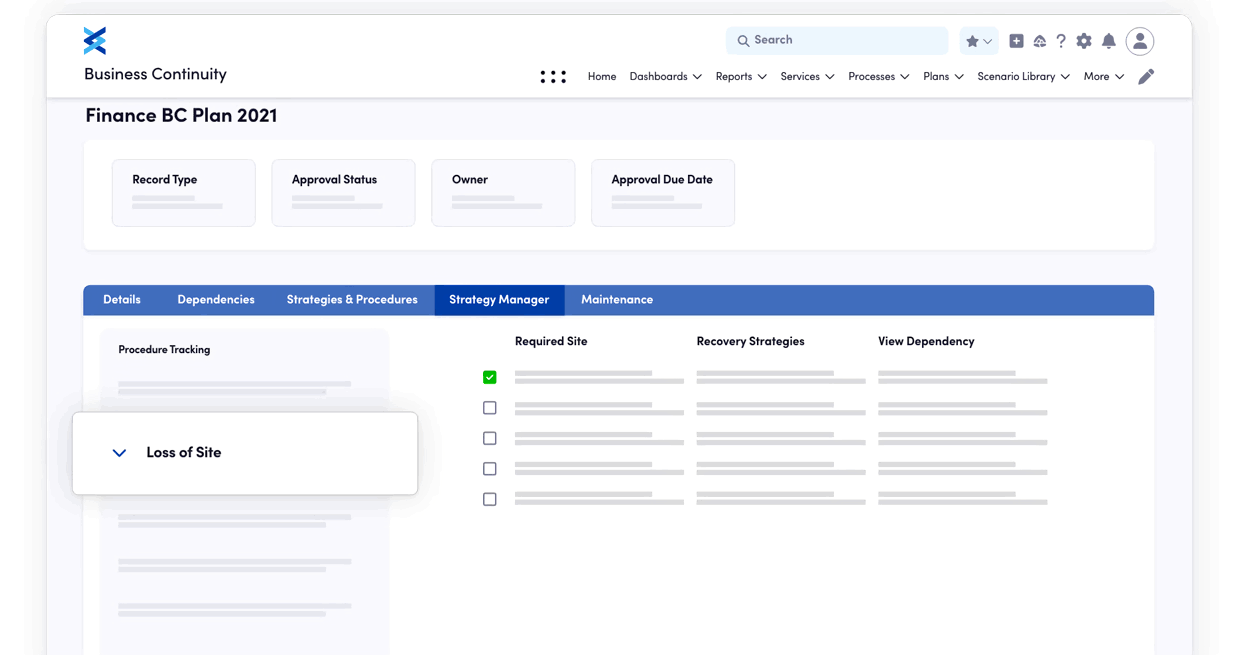Screen dimensions: 1242x655
Task: Click the cloud guidance icon
Action: tap(1039, 41)
